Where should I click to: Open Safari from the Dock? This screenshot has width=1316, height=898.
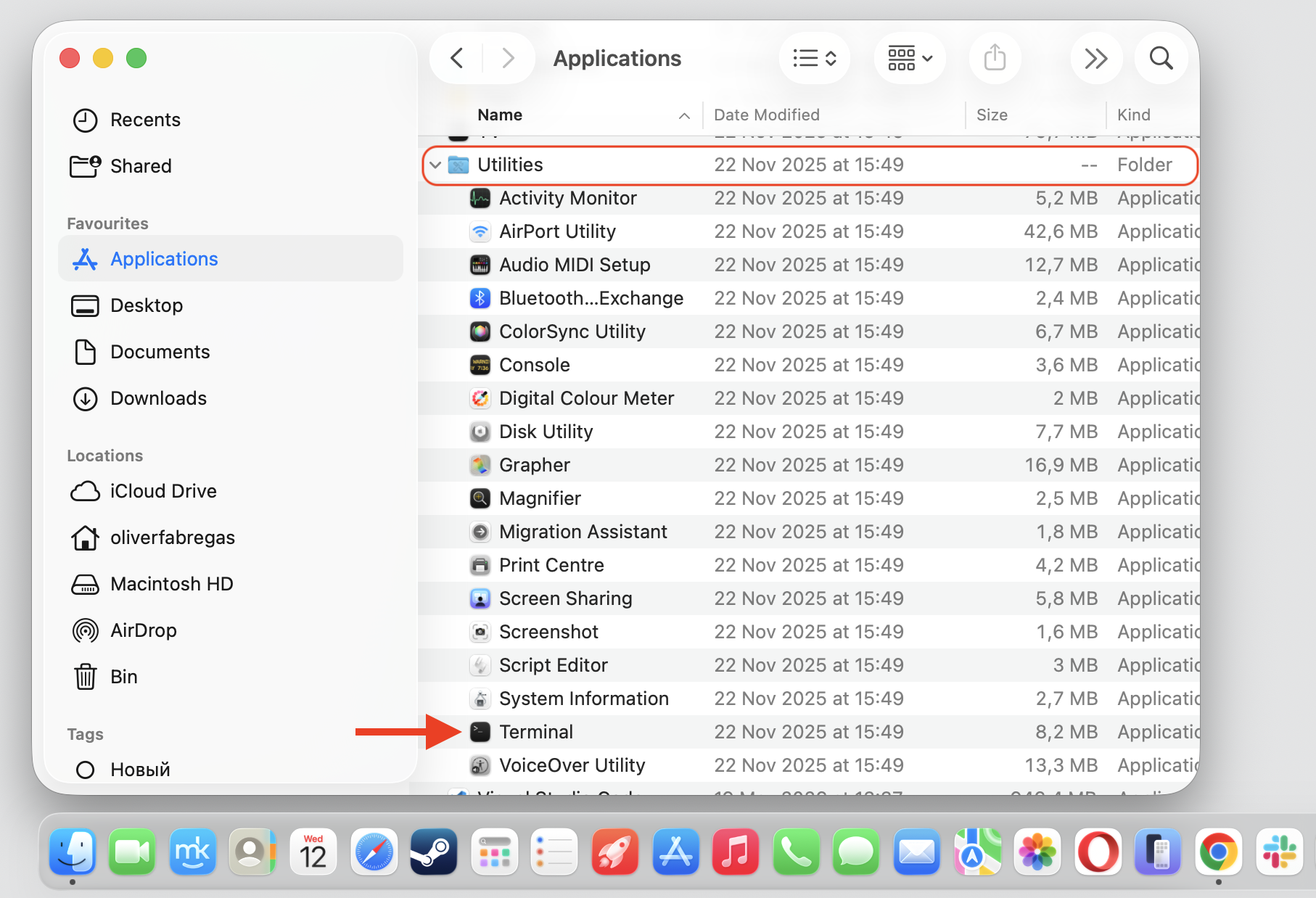tap(374, 852)
